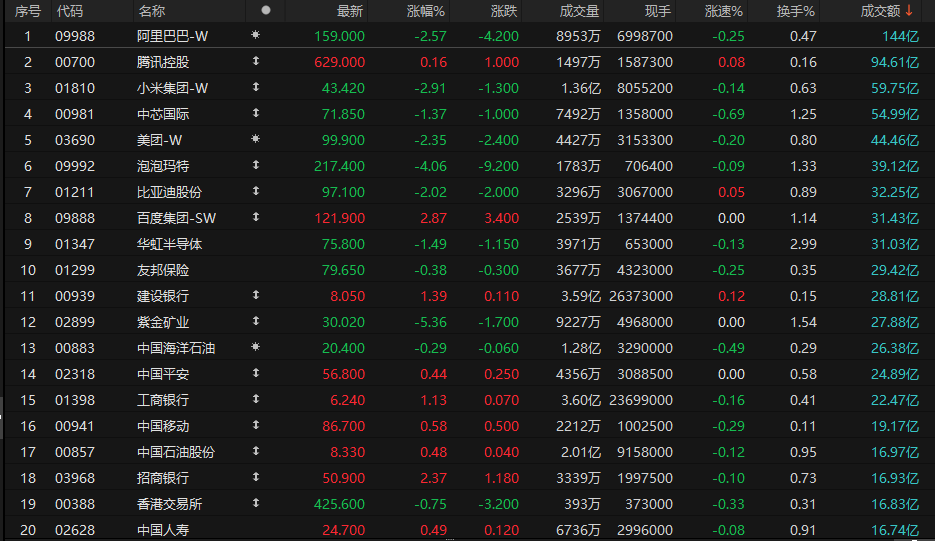Open the stock name 中芯国际
The width and height of the screenshot is (935, 541).
pos(163,114)
